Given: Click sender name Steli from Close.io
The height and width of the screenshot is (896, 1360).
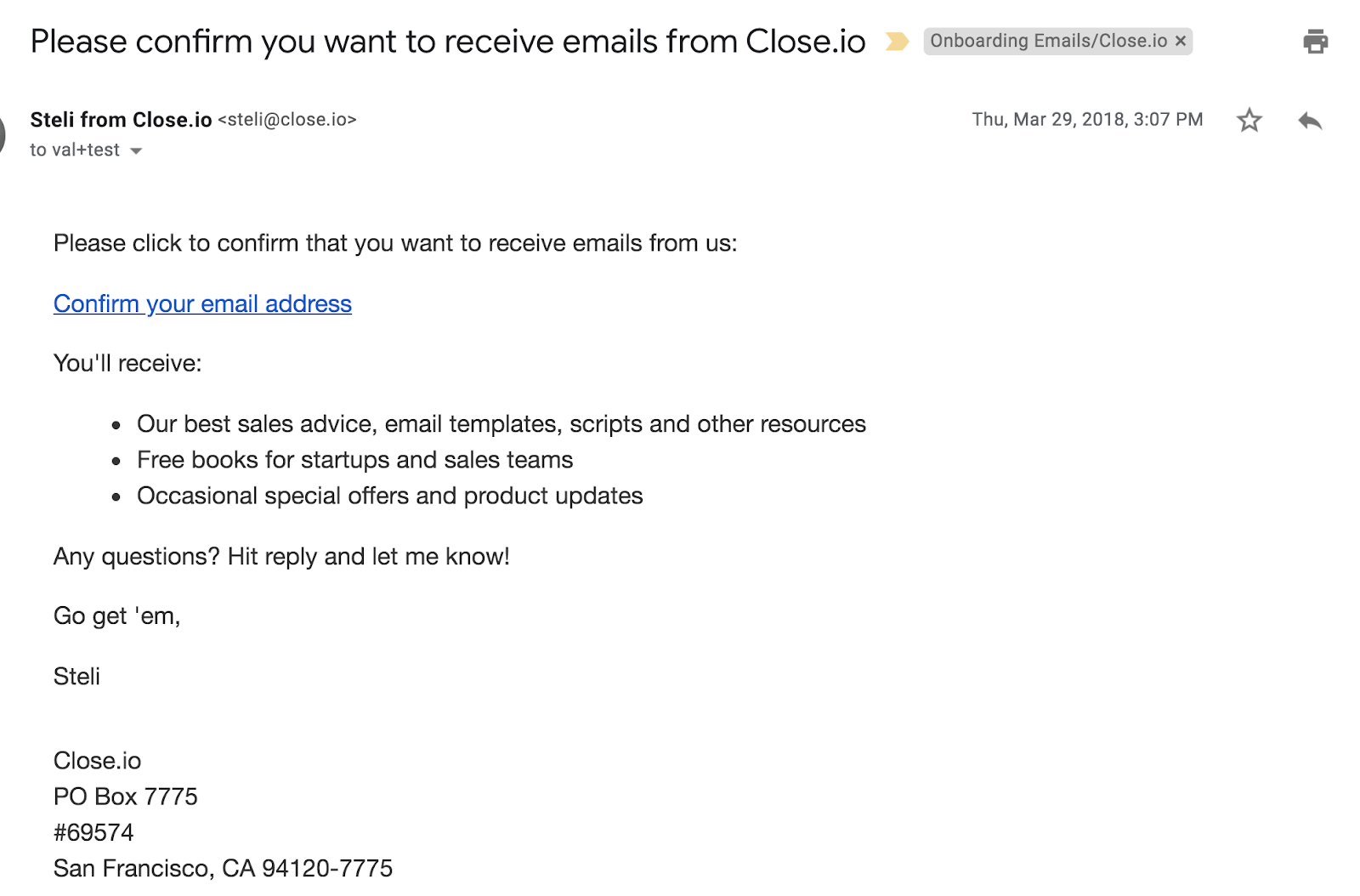Looking at the screenshot, I should pos(121,120).
